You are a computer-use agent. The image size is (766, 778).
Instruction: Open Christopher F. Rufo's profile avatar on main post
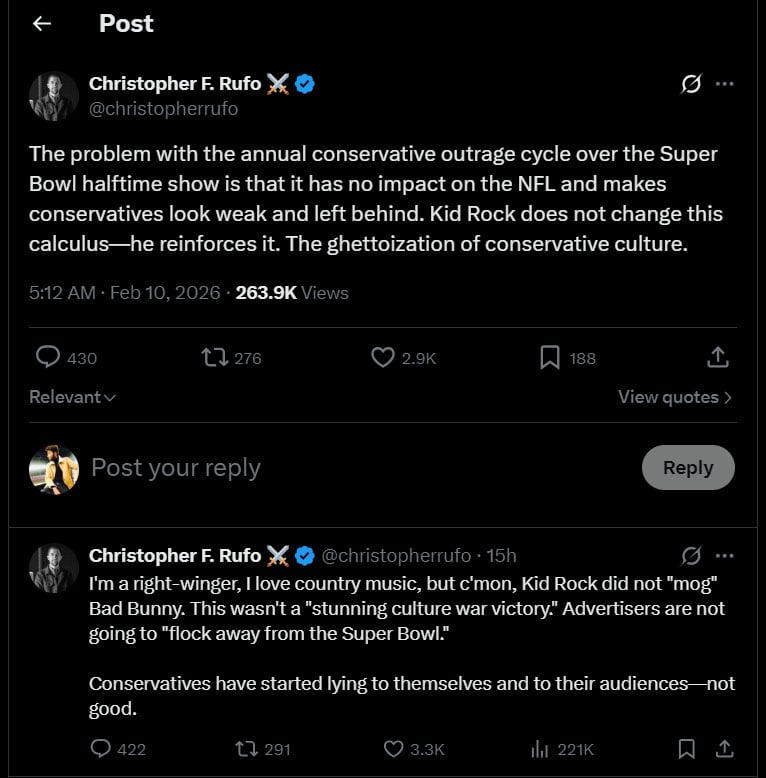(x=54, y=96)
